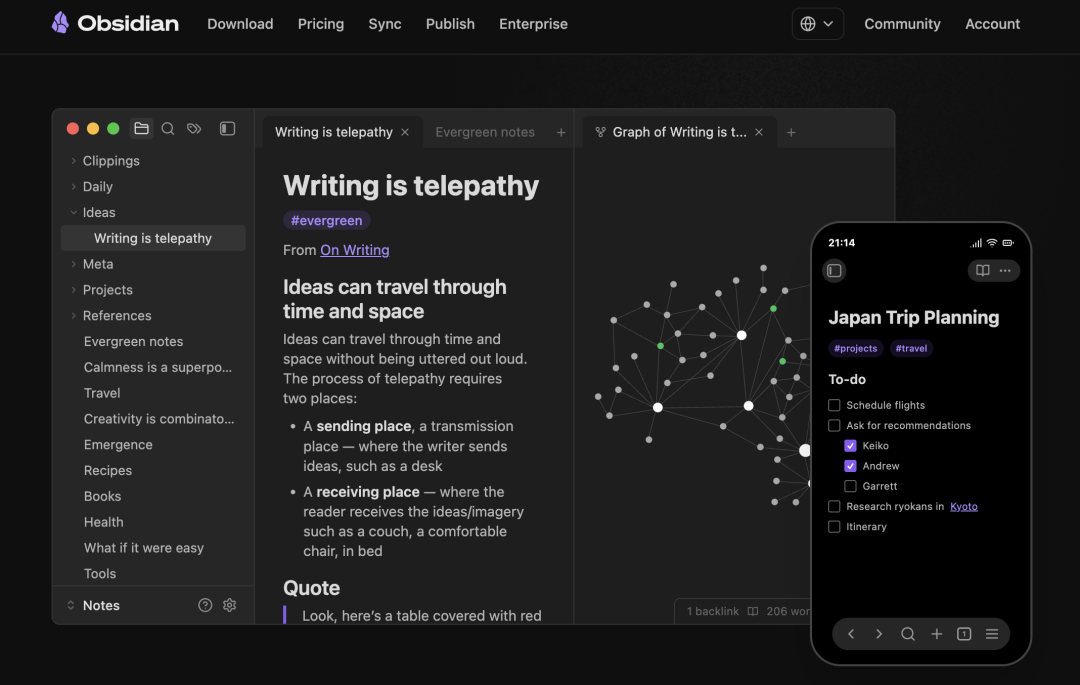Viewport: 1080px width, 685px height.
Task: Click the #travel tag on phone
Action: 911,348
